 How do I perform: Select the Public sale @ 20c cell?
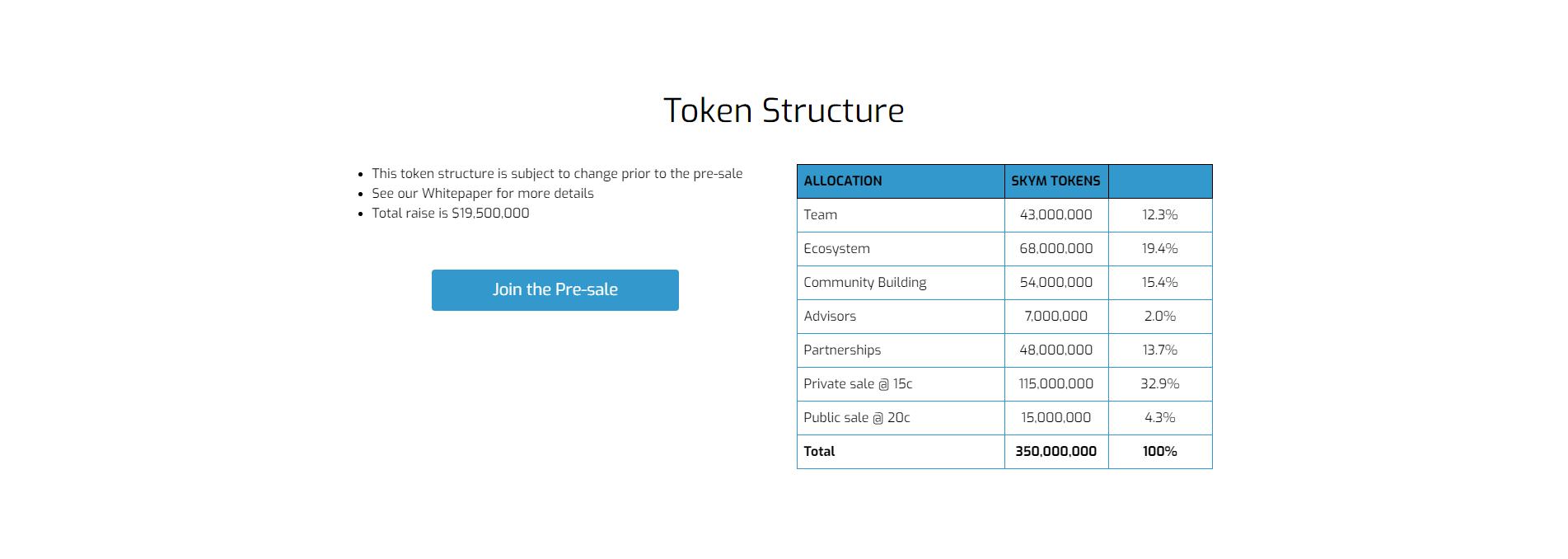click(901, 418)
